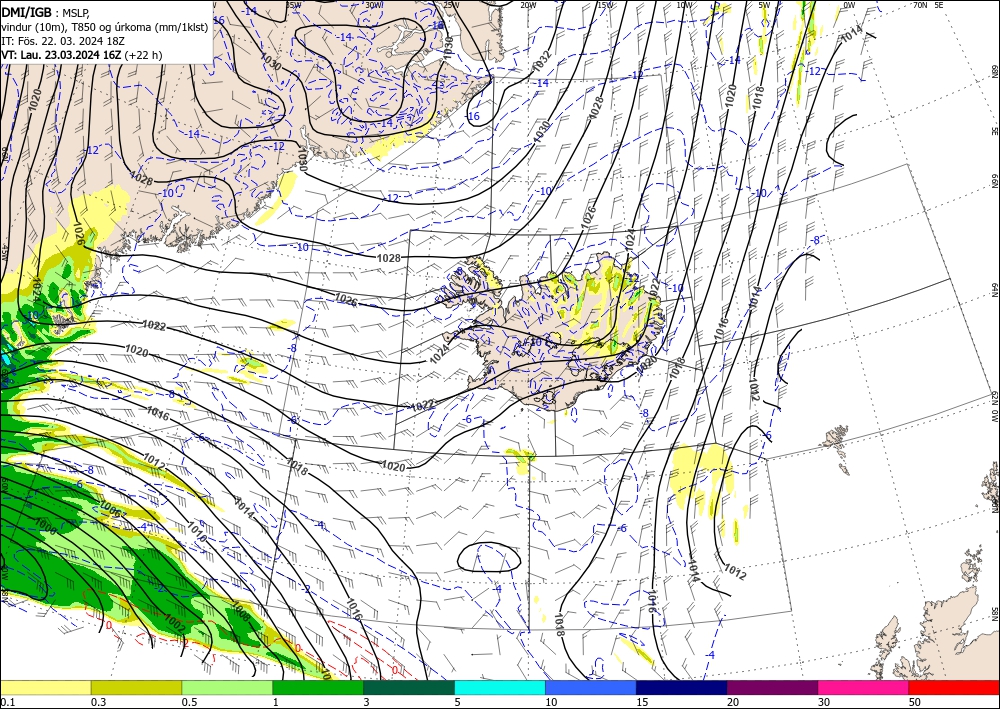Click the '35W' longitude label
This screenshot has height=709, width=1000.
[294, 5]
